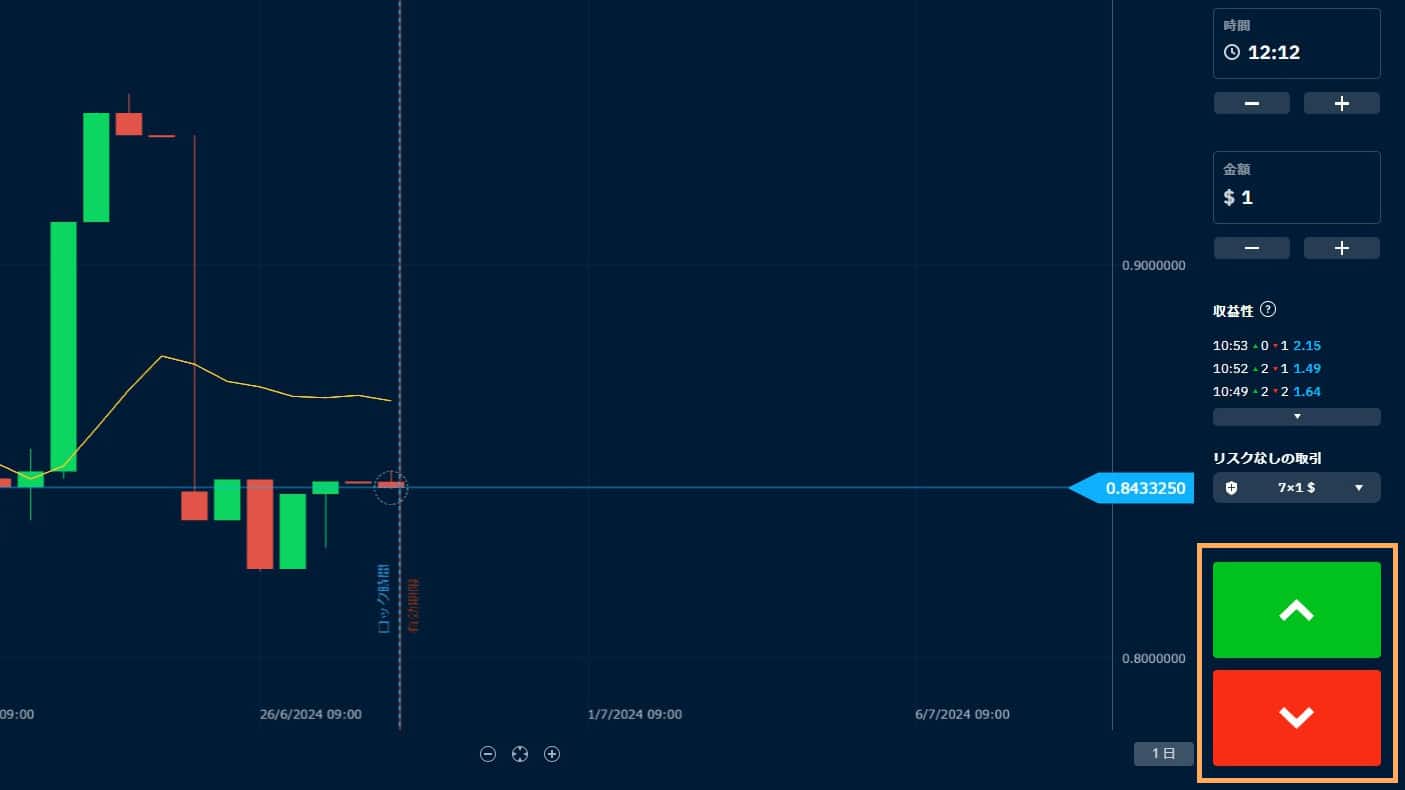Click the 0.9000000 price axis label
1405x790 pixels.
tap(1154, 266)
